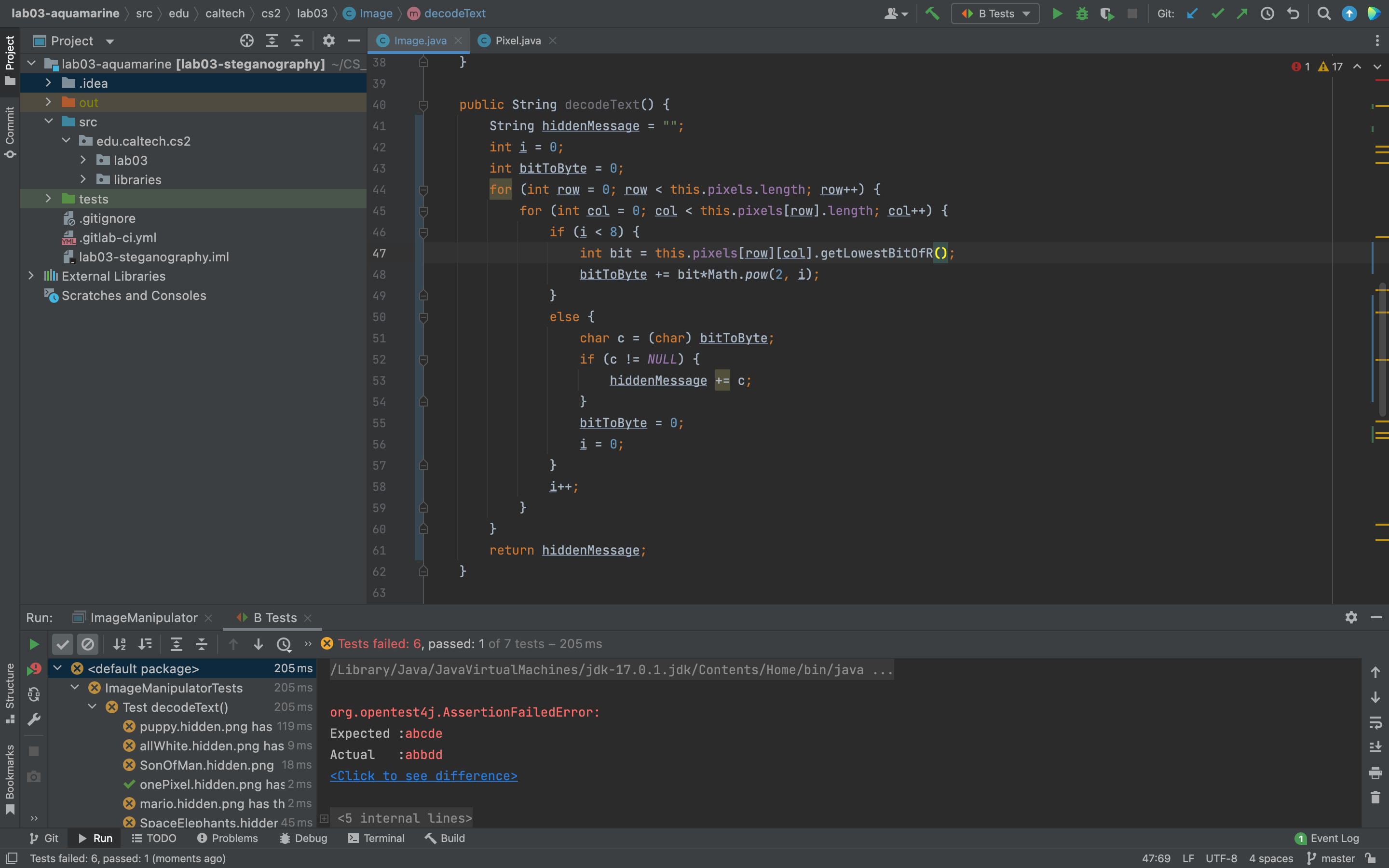Toggle Show Passed tests checkmark button

[x=63, y=644]
